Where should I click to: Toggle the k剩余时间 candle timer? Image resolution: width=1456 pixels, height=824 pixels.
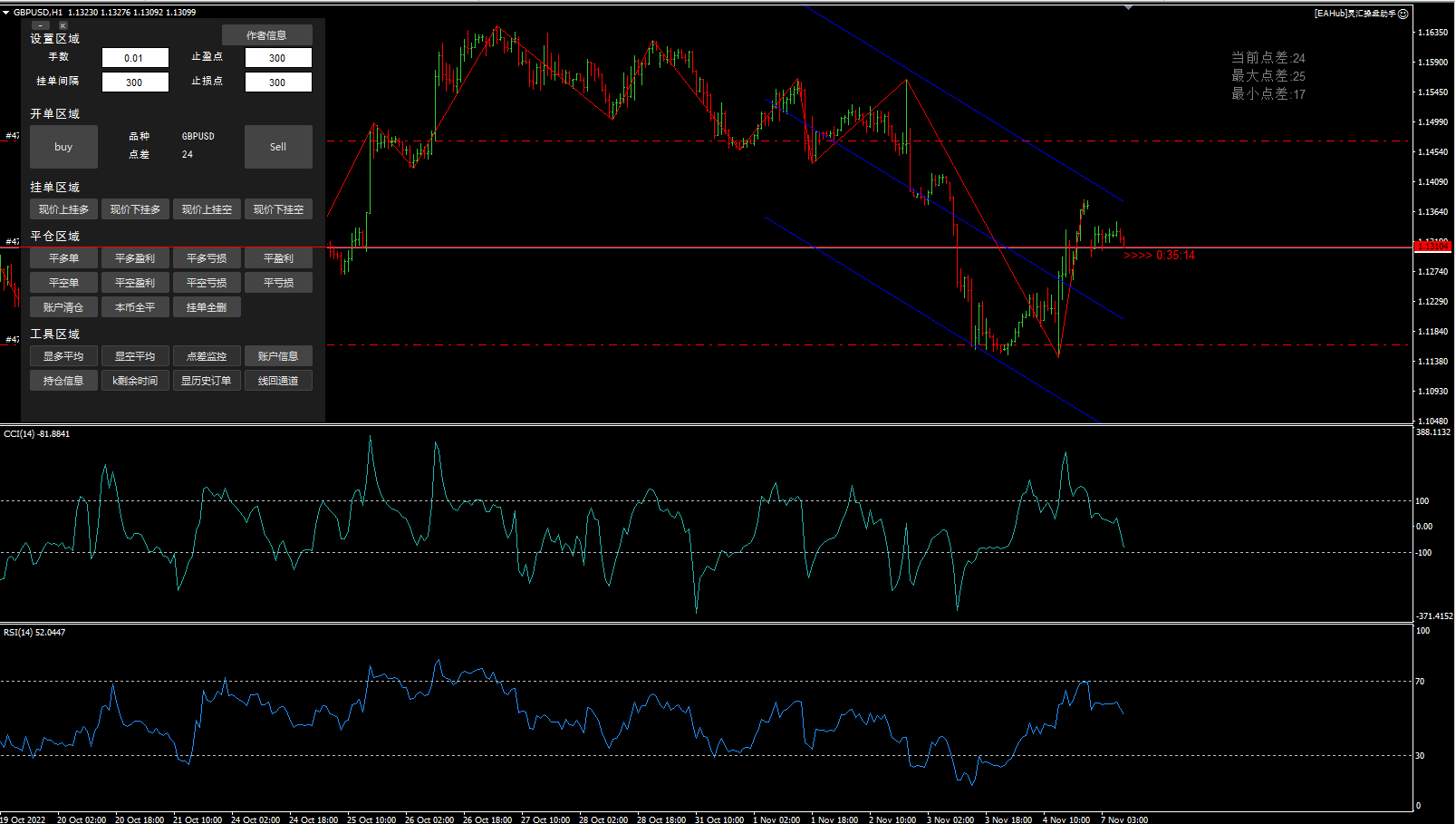(x=135, y=381)
